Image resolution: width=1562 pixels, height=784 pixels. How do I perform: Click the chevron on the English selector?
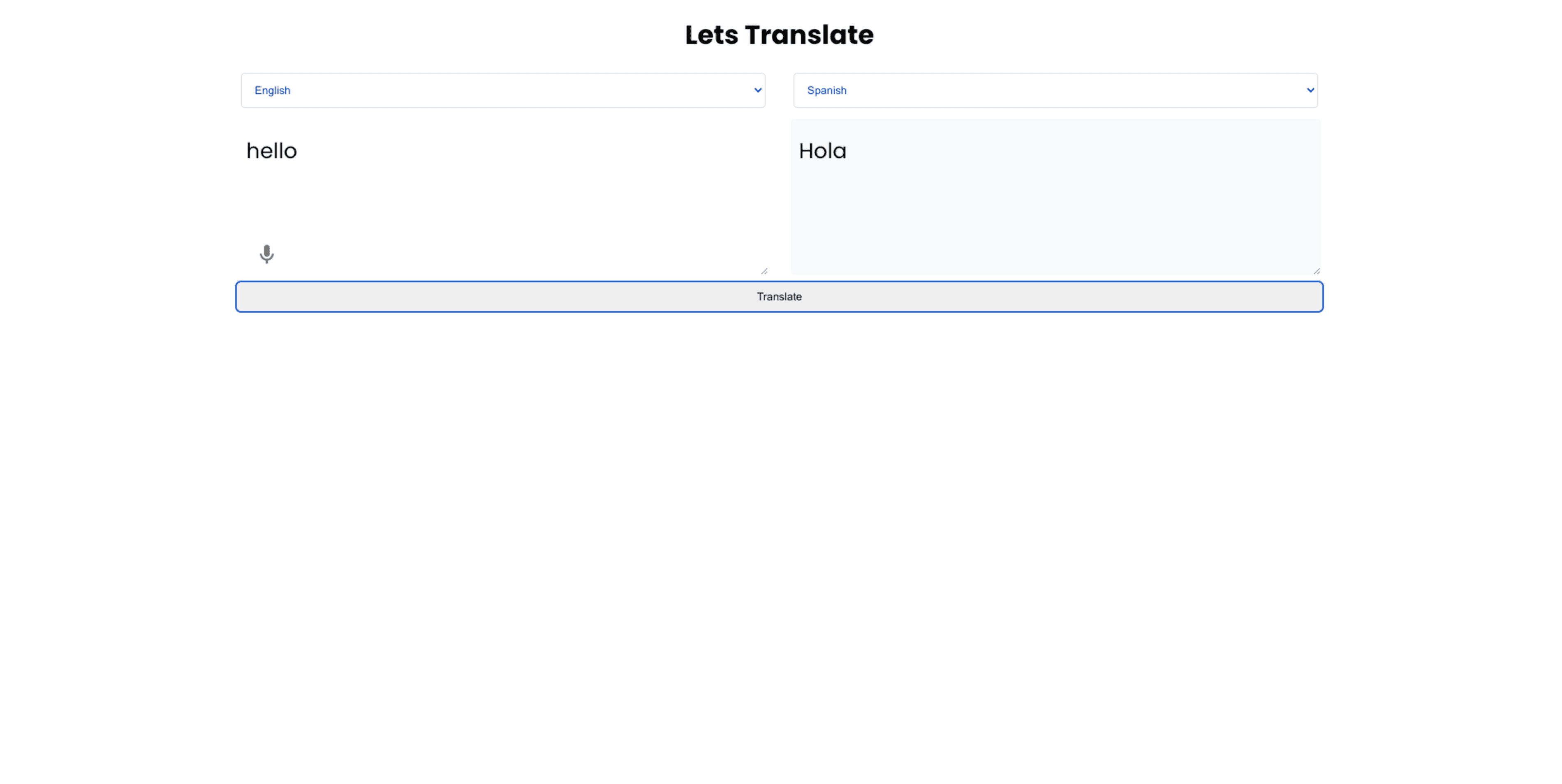point(757,90)
